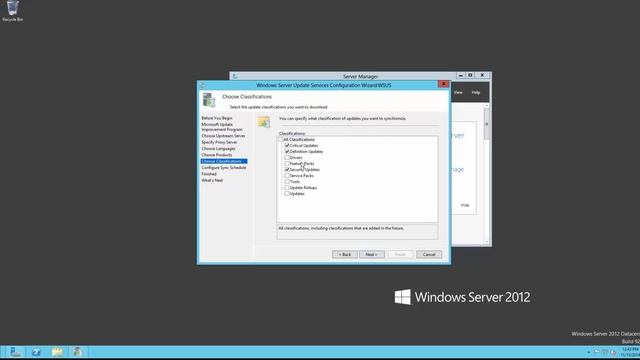The height and width of the screenshot is (360, 640).
Task: Open Server Manager from the taskbar
Action: [15, 352]
